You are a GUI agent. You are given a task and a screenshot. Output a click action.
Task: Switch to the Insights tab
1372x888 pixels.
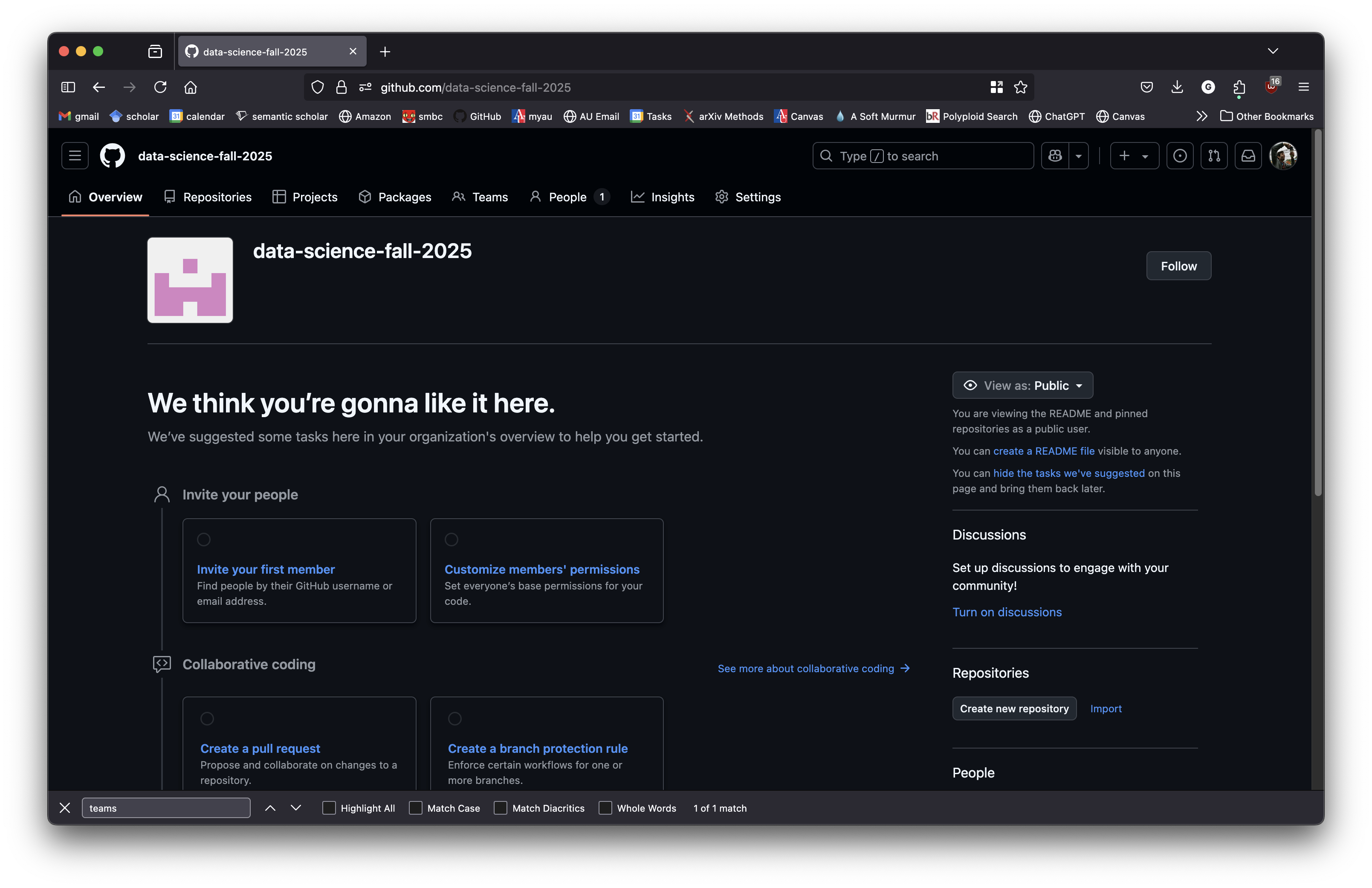point(663,197)
